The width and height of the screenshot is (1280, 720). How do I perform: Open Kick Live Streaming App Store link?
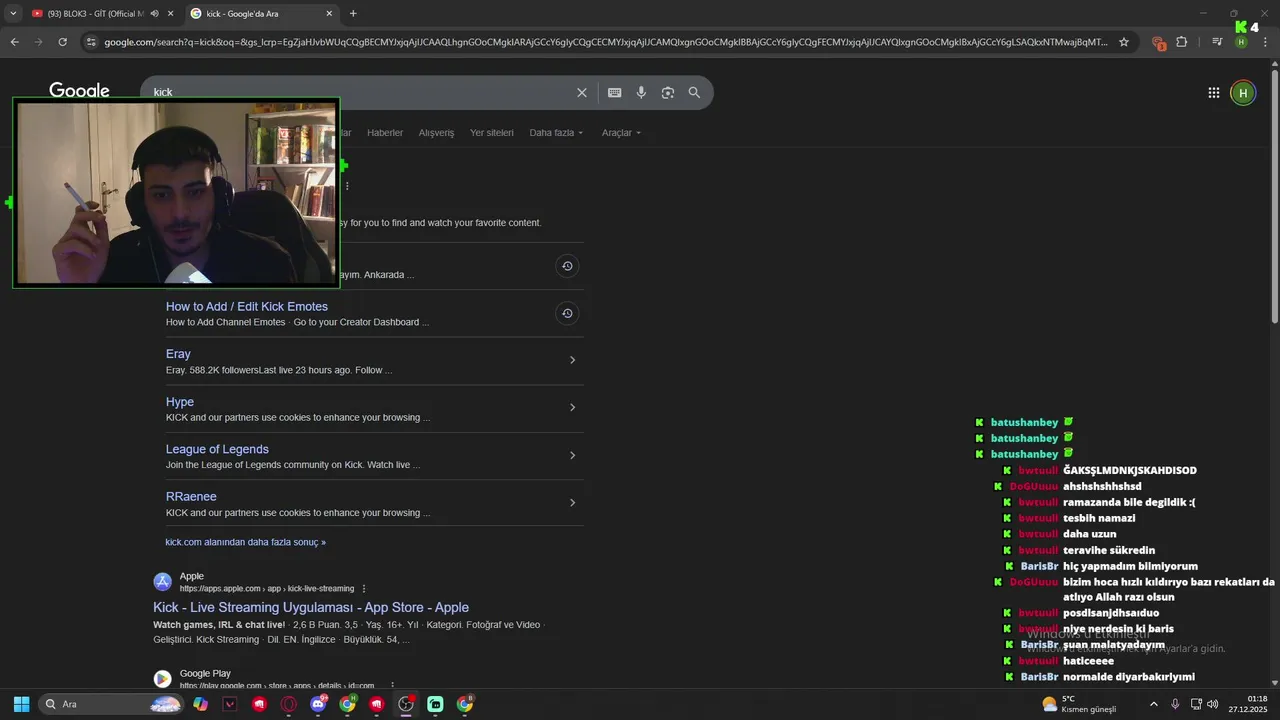tap(311, 607)
